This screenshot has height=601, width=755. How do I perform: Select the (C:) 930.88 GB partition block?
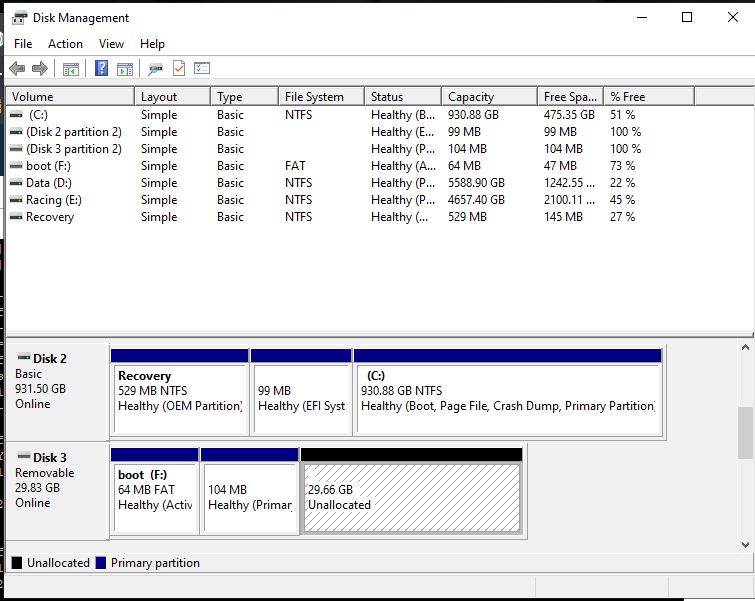click(508, 392)
